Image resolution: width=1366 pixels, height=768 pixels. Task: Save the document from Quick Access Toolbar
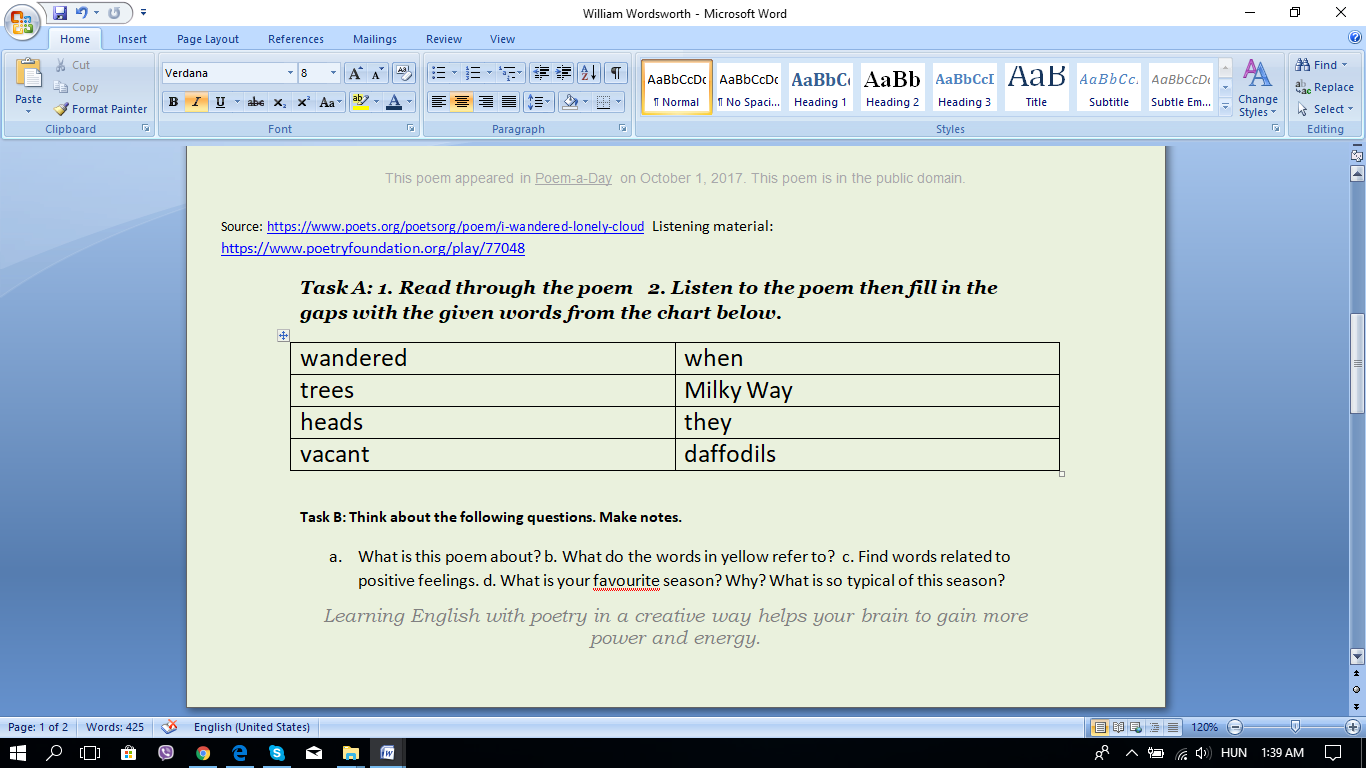(x=60, y=13)
